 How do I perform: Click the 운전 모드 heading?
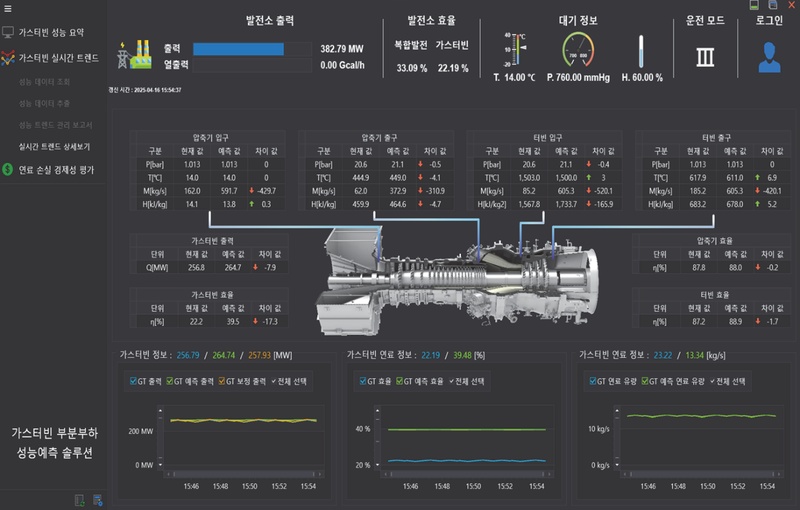click(x=705, y=20)
